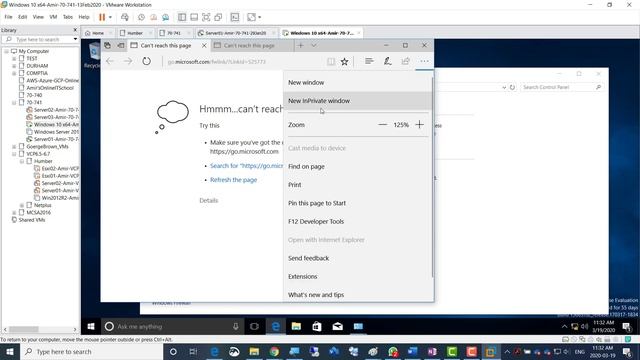
Task: Open Google Chrome on the host taskbar
Action: tap(274, 352)
